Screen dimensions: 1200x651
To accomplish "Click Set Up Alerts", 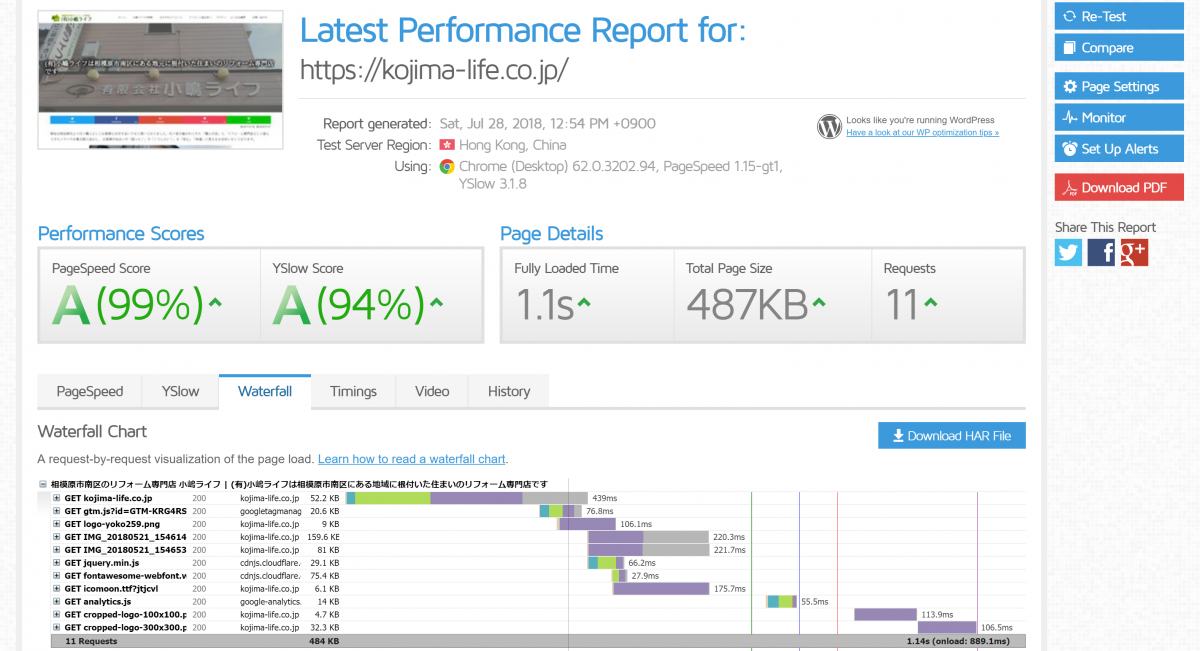I will coord(1119,148).
